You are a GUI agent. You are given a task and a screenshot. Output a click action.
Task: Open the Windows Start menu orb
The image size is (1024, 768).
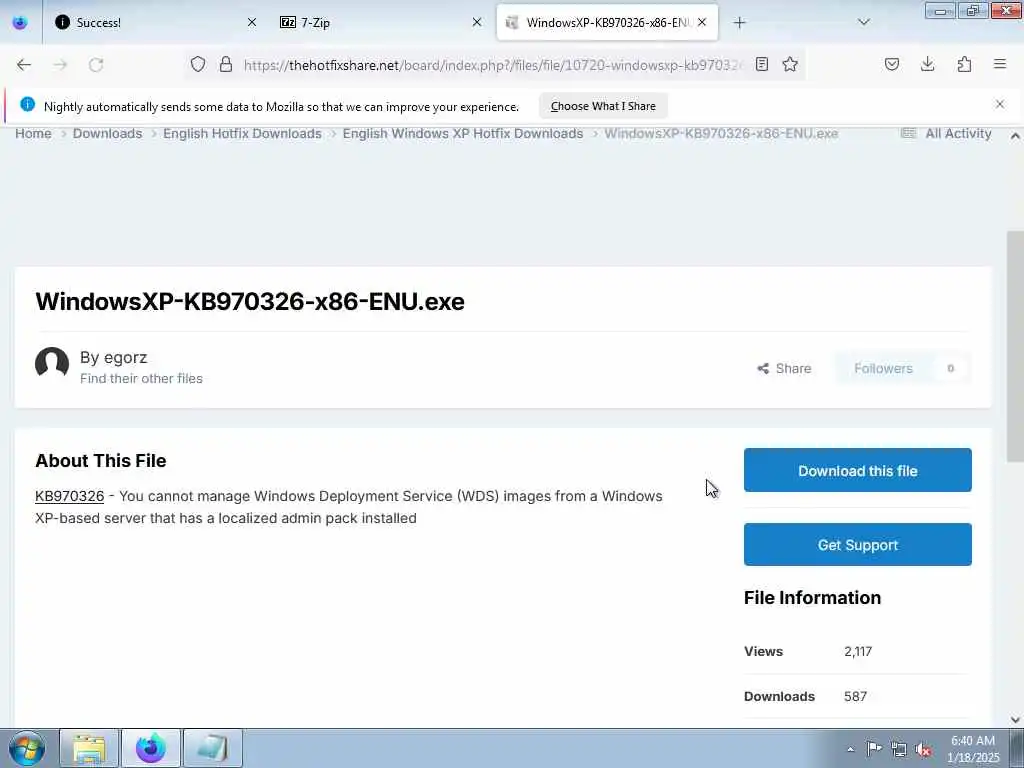(27, 748)
